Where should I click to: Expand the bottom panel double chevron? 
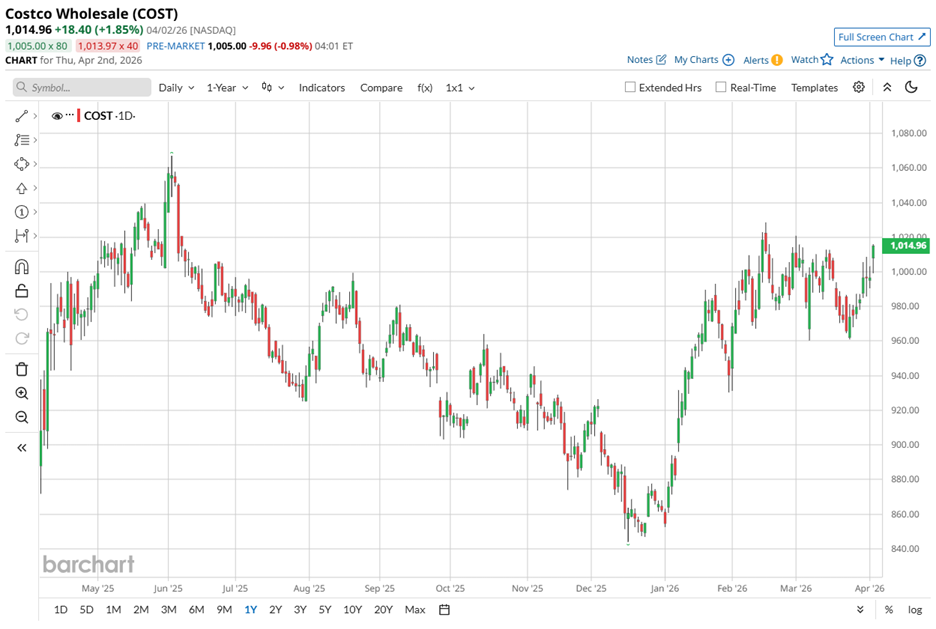(x=860, y=609)
